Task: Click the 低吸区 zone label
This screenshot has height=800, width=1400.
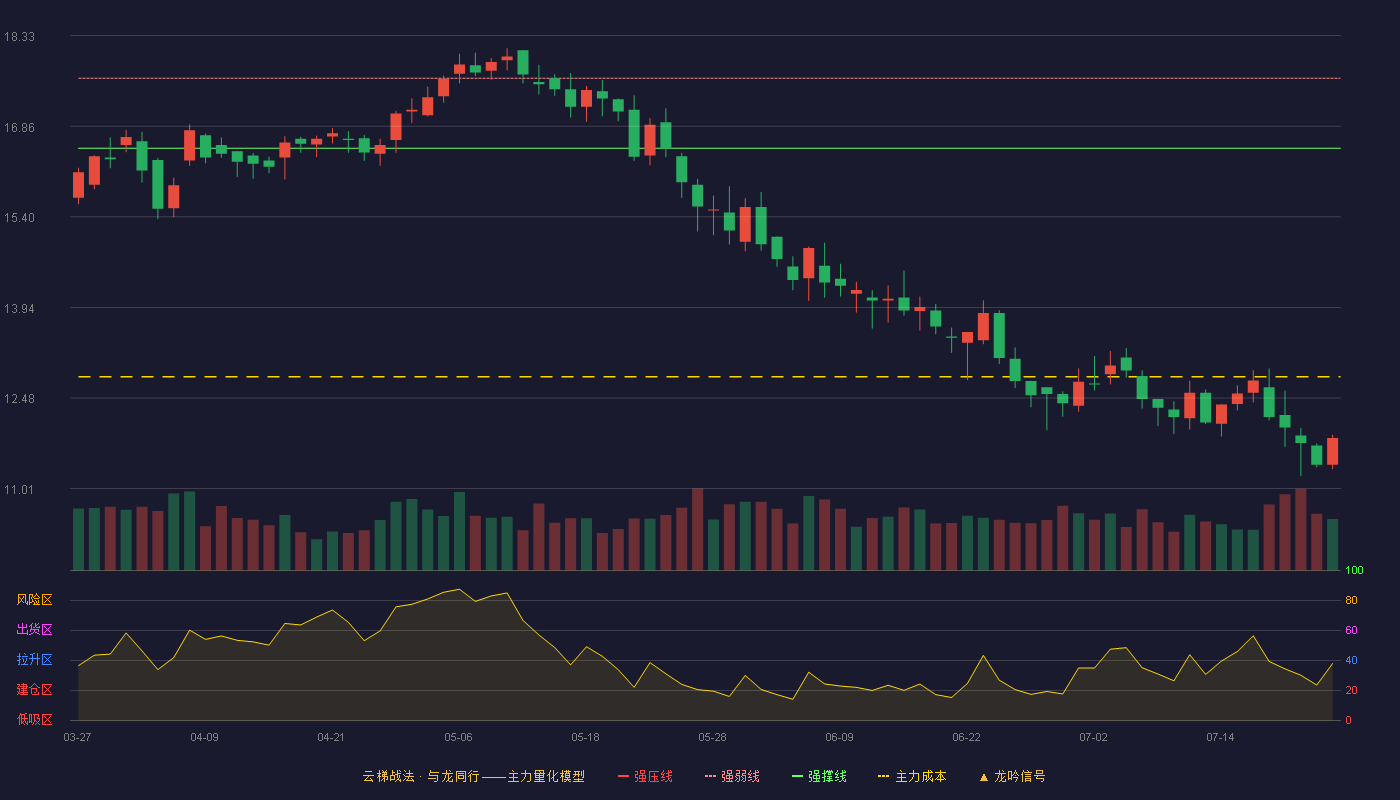Action: click(x=34, y=719)
